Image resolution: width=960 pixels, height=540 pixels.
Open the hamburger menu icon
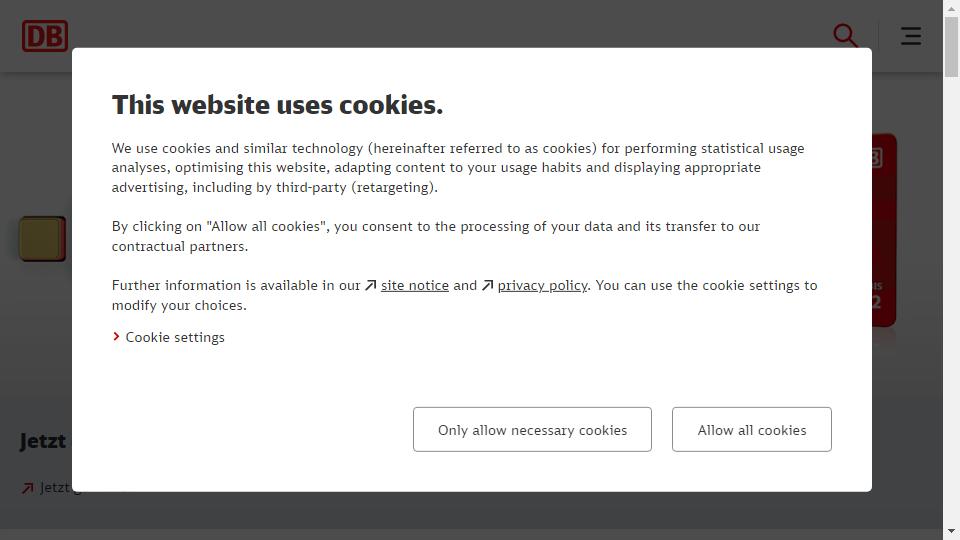[911, 36]
